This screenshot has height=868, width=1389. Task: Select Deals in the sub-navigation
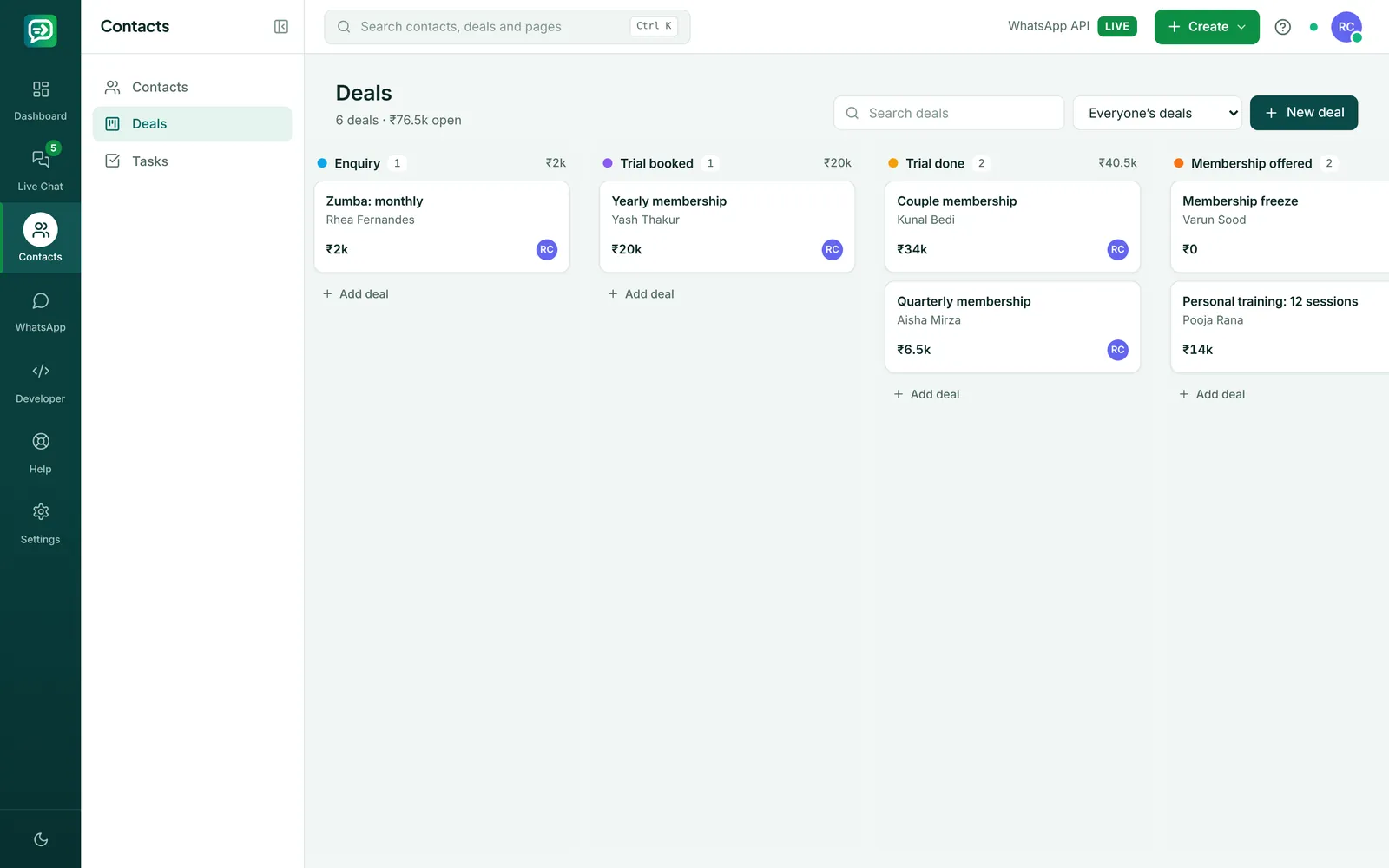point(192,124)
